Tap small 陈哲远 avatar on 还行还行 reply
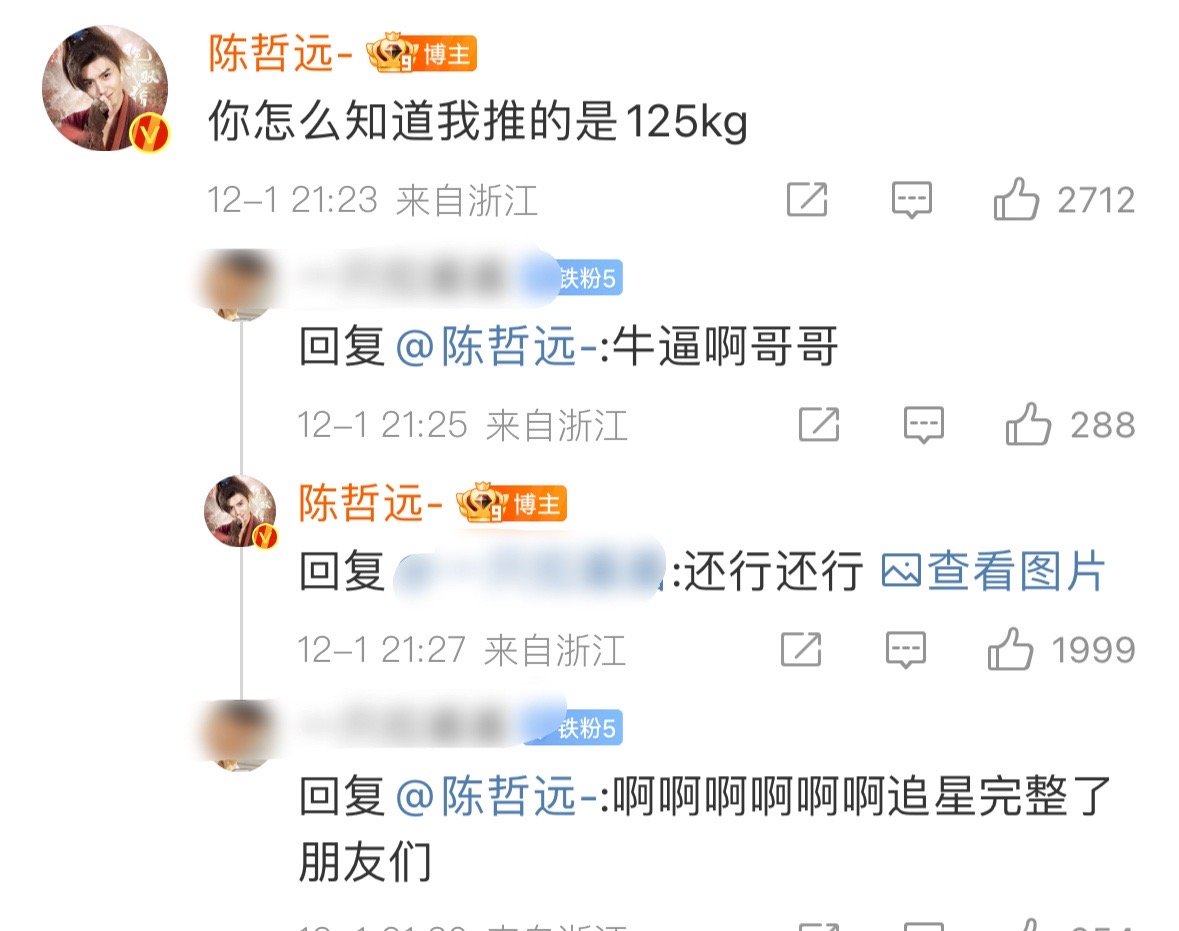The height and width of the screenshot is (931, 1179). (x=241, y=511)
